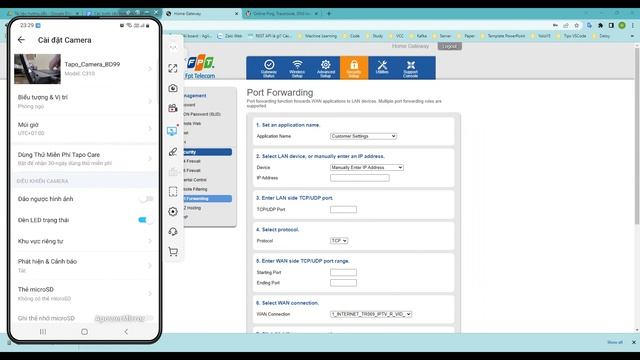
Task: Open the headset support icon in toolbar
Action: pos(173,231)
